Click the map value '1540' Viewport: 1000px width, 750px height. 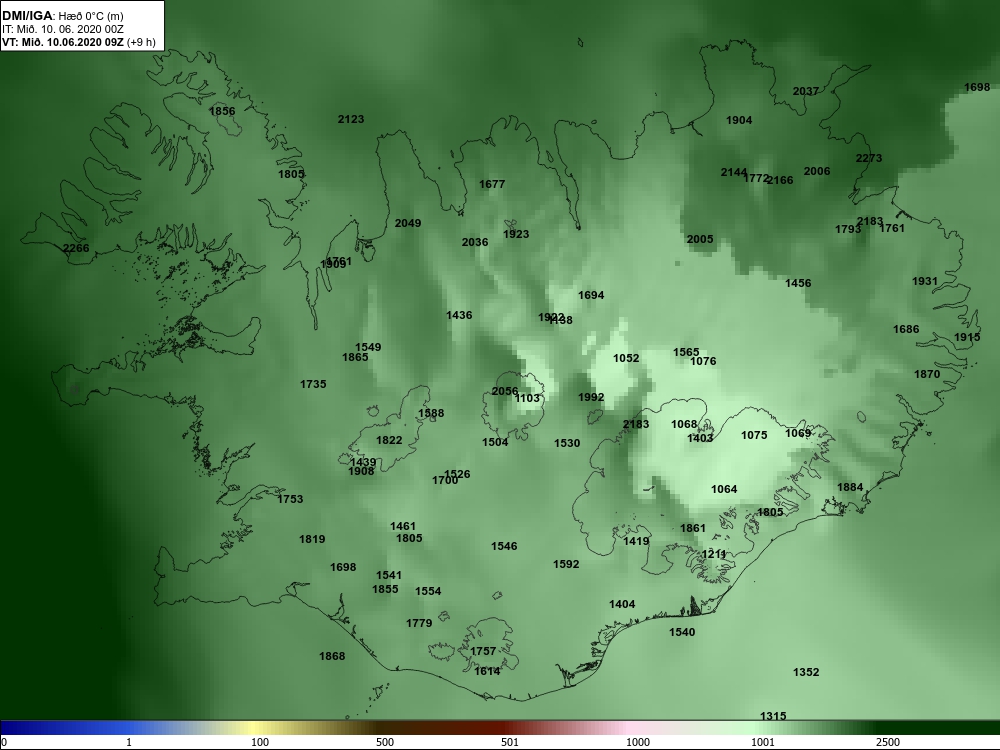682,632
